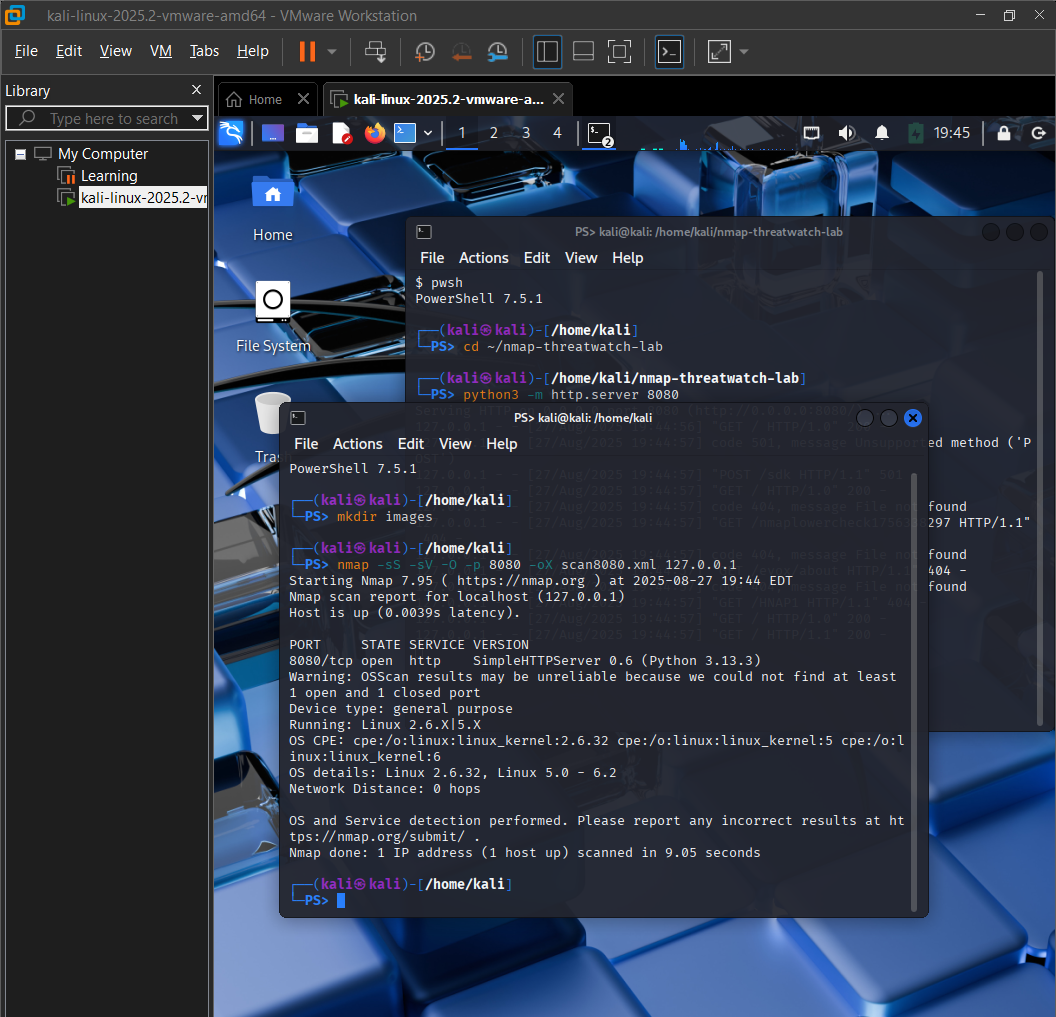Launch Firefox from the Kali panel
This screenshot has height=1017, width=1056.
point(375,133)
